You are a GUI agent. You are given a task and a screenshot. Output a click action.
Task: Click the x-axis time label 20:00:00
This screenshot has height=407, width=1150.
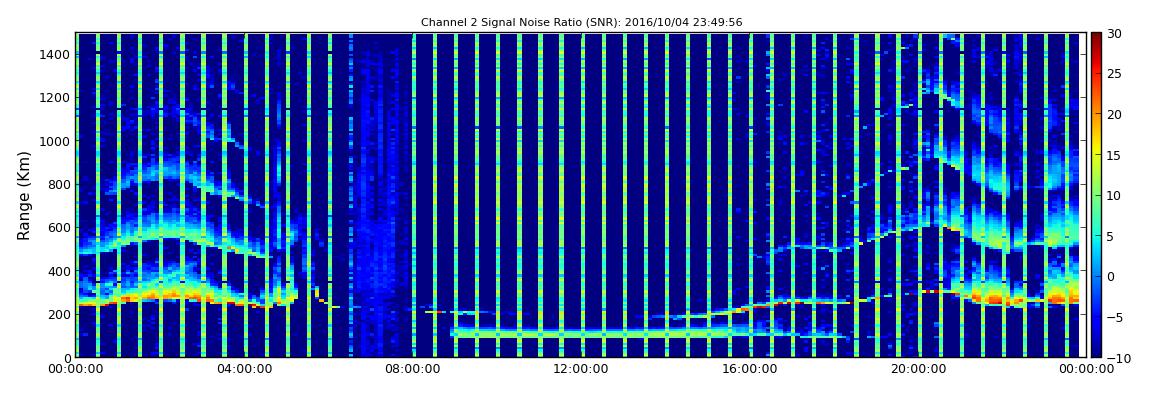point(916,370)
